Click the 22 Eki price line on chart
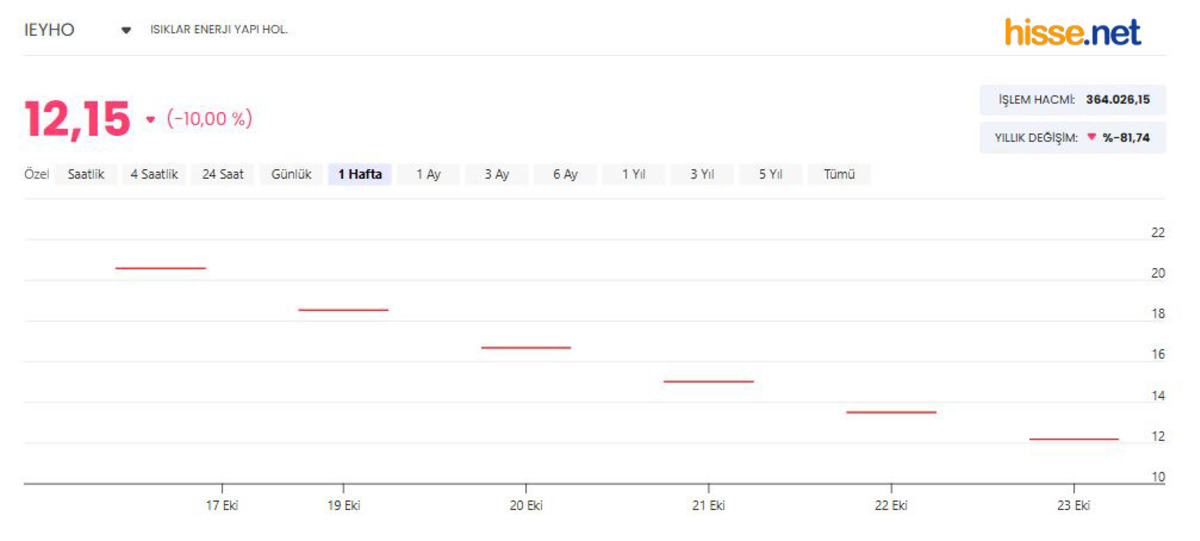 [x=891, y=412]
